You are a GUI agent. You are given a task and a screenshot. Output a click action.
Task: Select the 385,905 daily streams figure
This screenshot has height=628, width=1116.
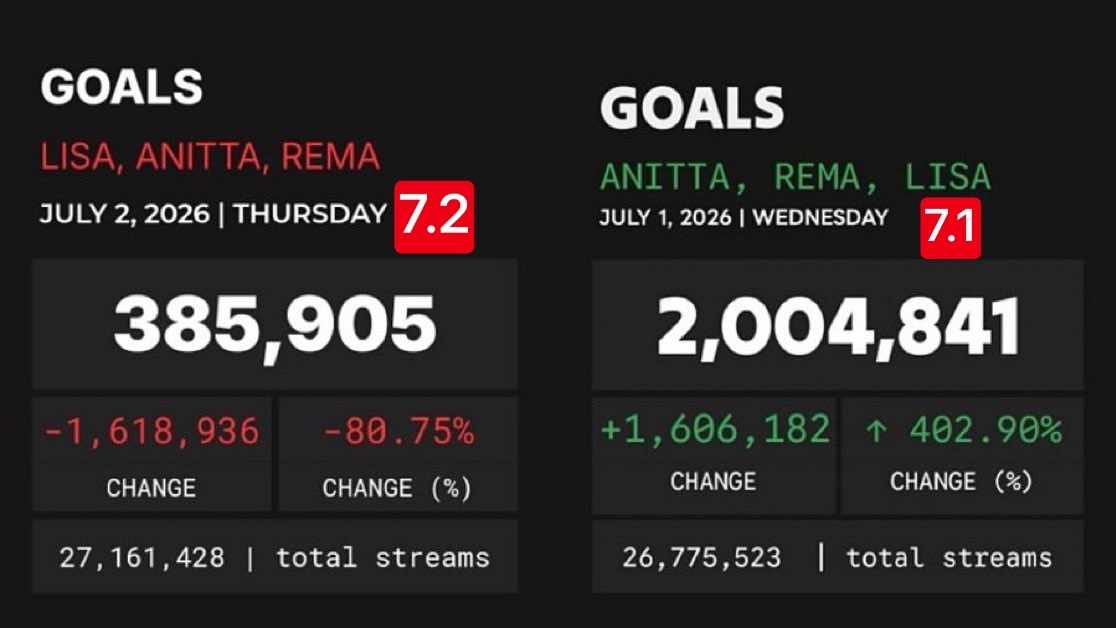tap(275, 325)
